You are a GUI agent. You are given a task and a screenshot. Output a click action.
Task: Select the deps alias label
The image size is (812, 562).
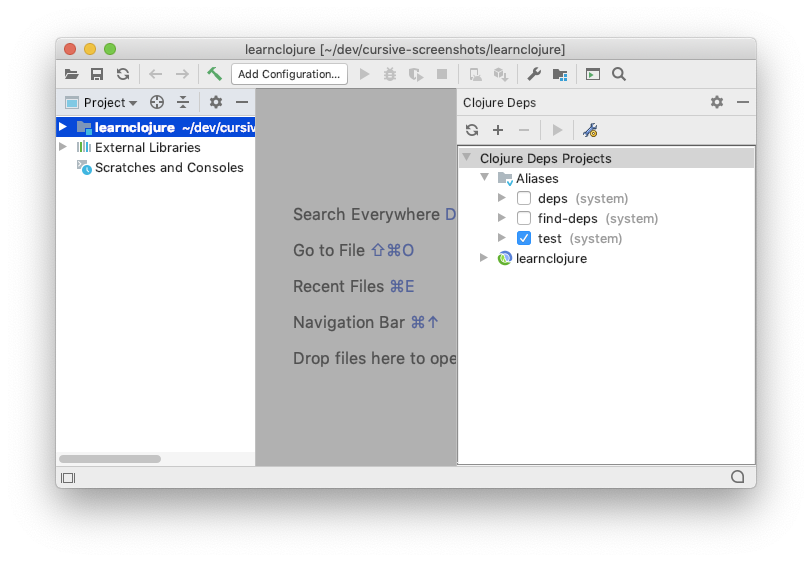553,199
